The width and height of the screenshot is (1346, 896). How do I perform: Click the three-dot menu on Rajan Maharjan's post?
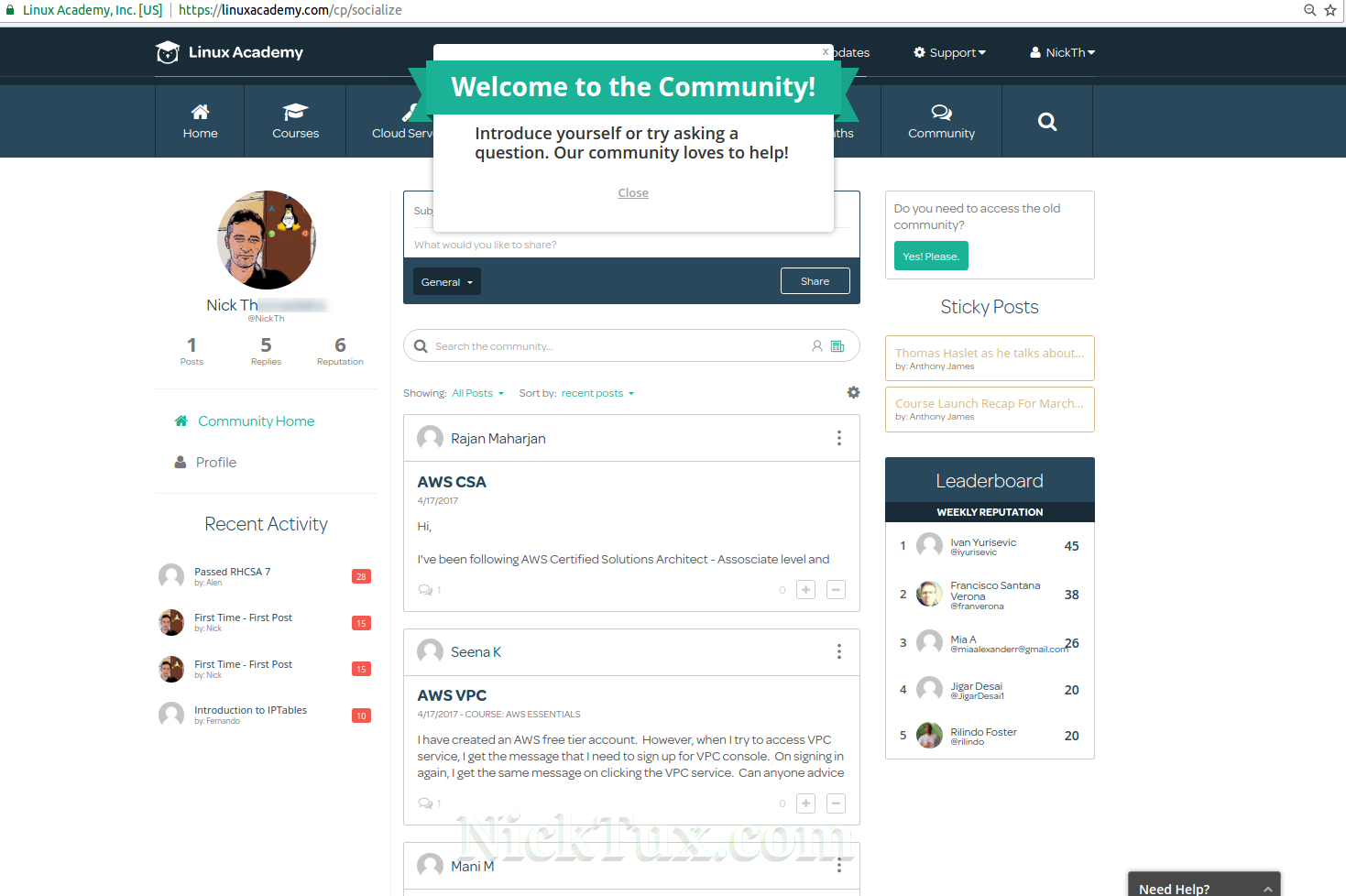[838, 438]
